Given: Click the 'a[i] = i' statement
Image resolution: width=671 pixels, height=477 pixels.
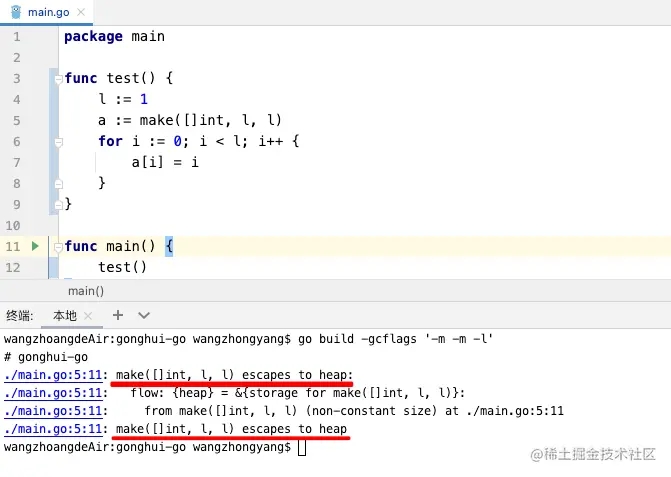Looking at the screenshot, I should [x=165, y=162].
